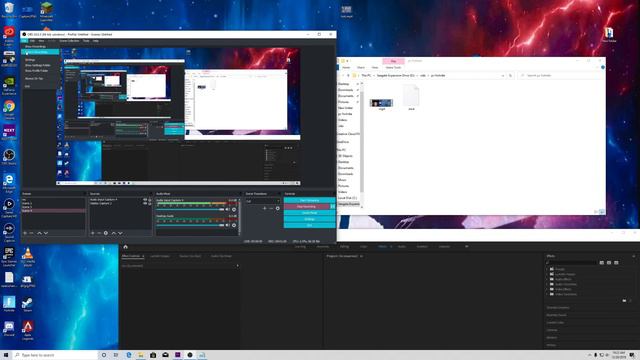Mute Desktop Audio in mixer
640x360 pixels.
[x=227, y=225]
